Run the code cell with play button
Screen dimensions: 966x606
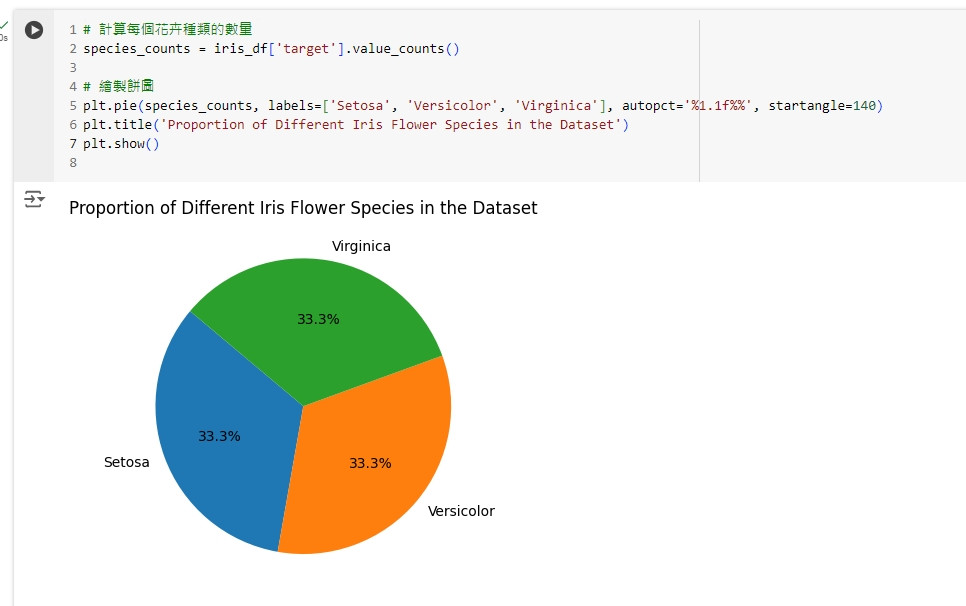coord(34,30)
